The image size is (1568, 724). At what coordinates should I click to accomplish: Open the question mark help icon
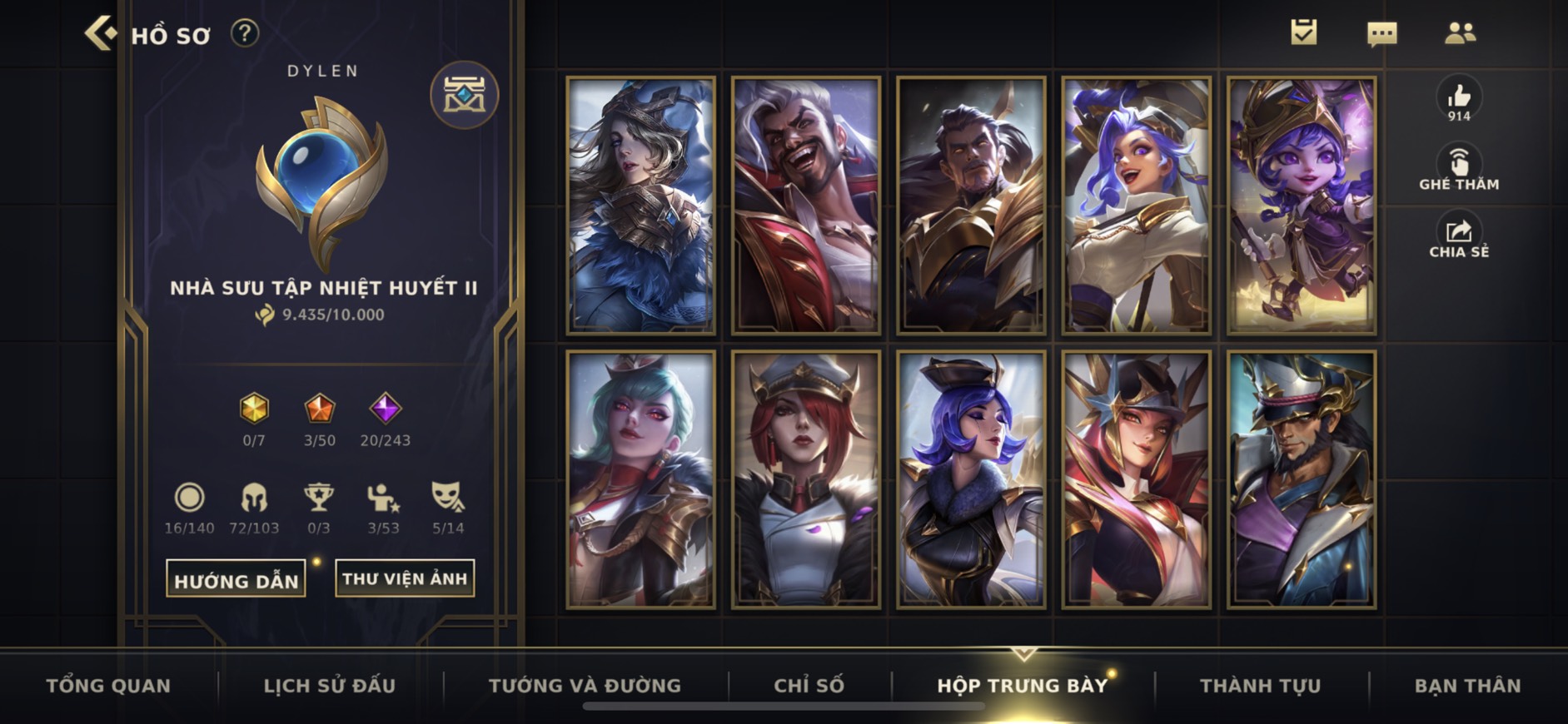pos(244,33)
